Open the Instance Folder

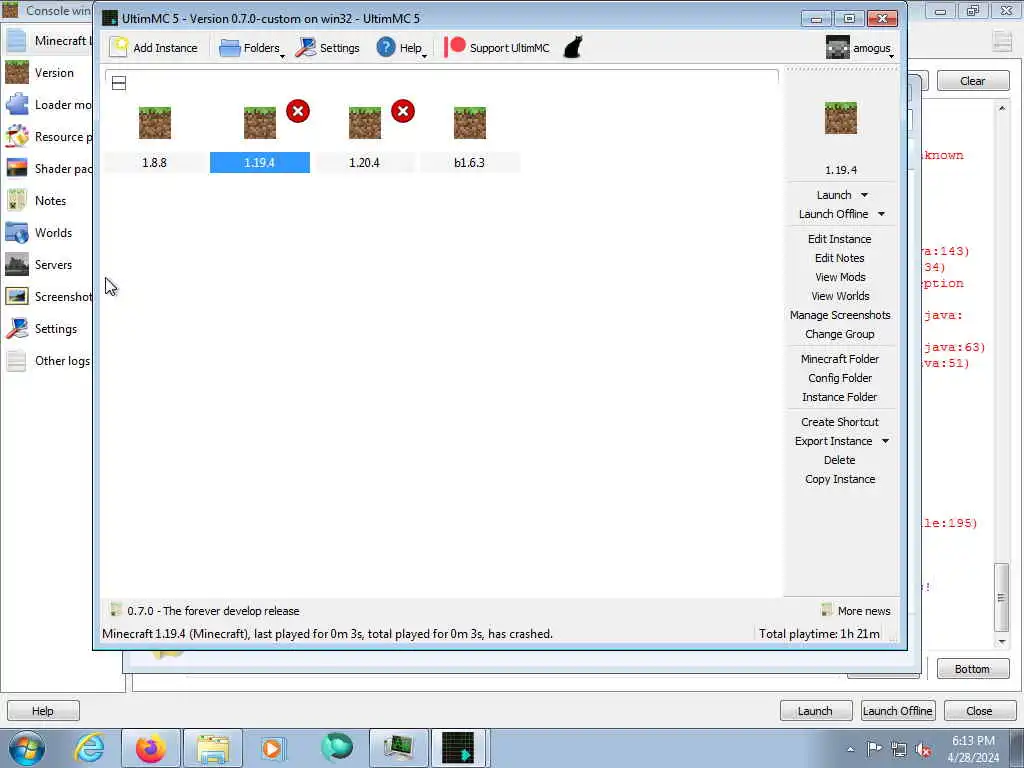point(840,397)
